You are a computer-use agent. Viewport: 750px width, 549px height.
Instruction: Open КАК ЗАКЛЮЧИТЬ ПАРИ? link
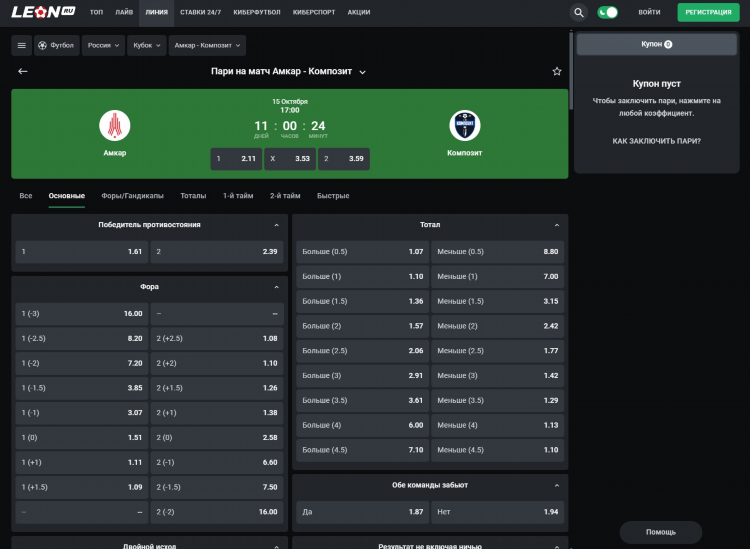(656, 141)
